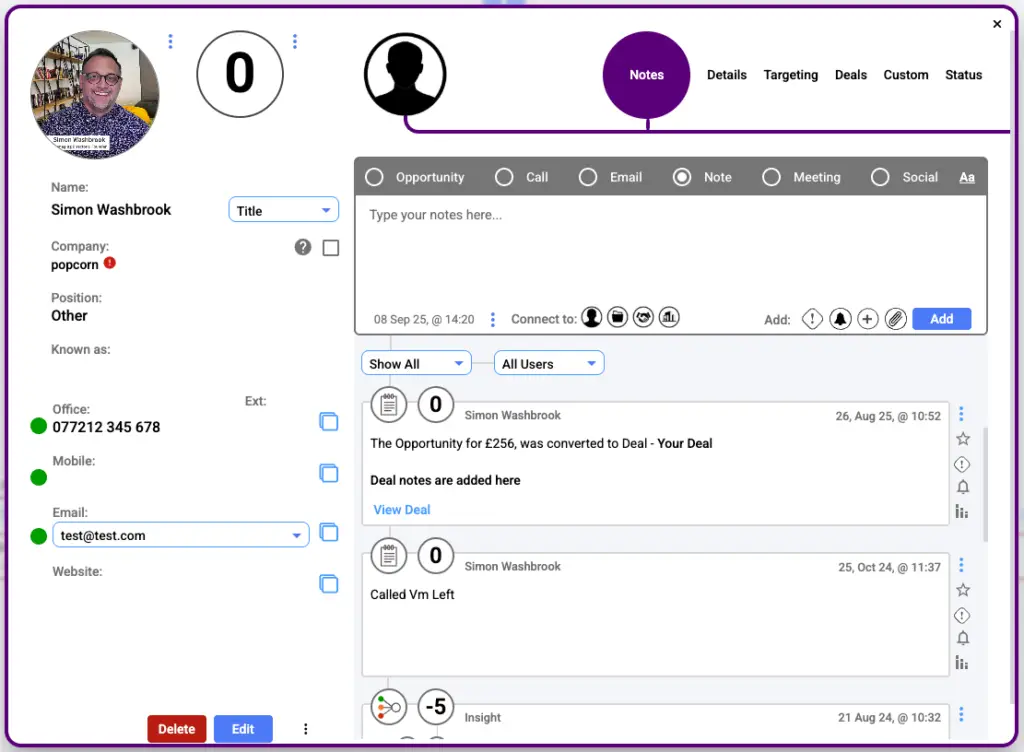Expand the Show All filter dropdown
Image resolution: width=1024 pixels, height=752 pixels.
[416, 363]
